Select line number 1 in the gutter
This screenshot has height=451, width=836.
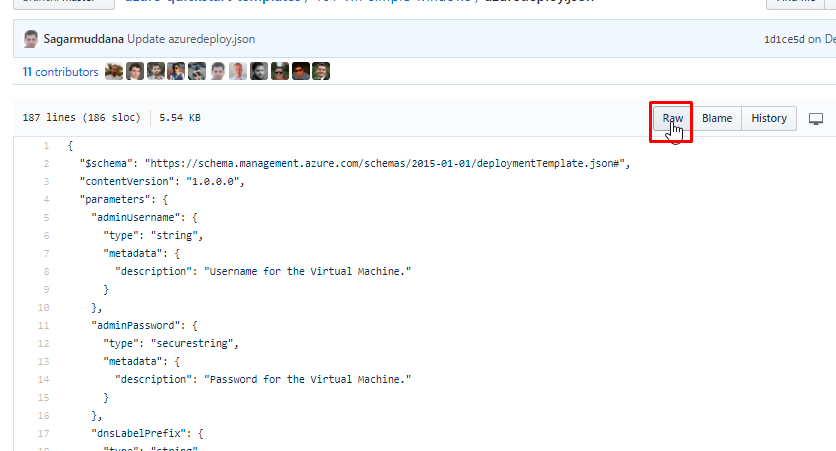pos(46,146)
